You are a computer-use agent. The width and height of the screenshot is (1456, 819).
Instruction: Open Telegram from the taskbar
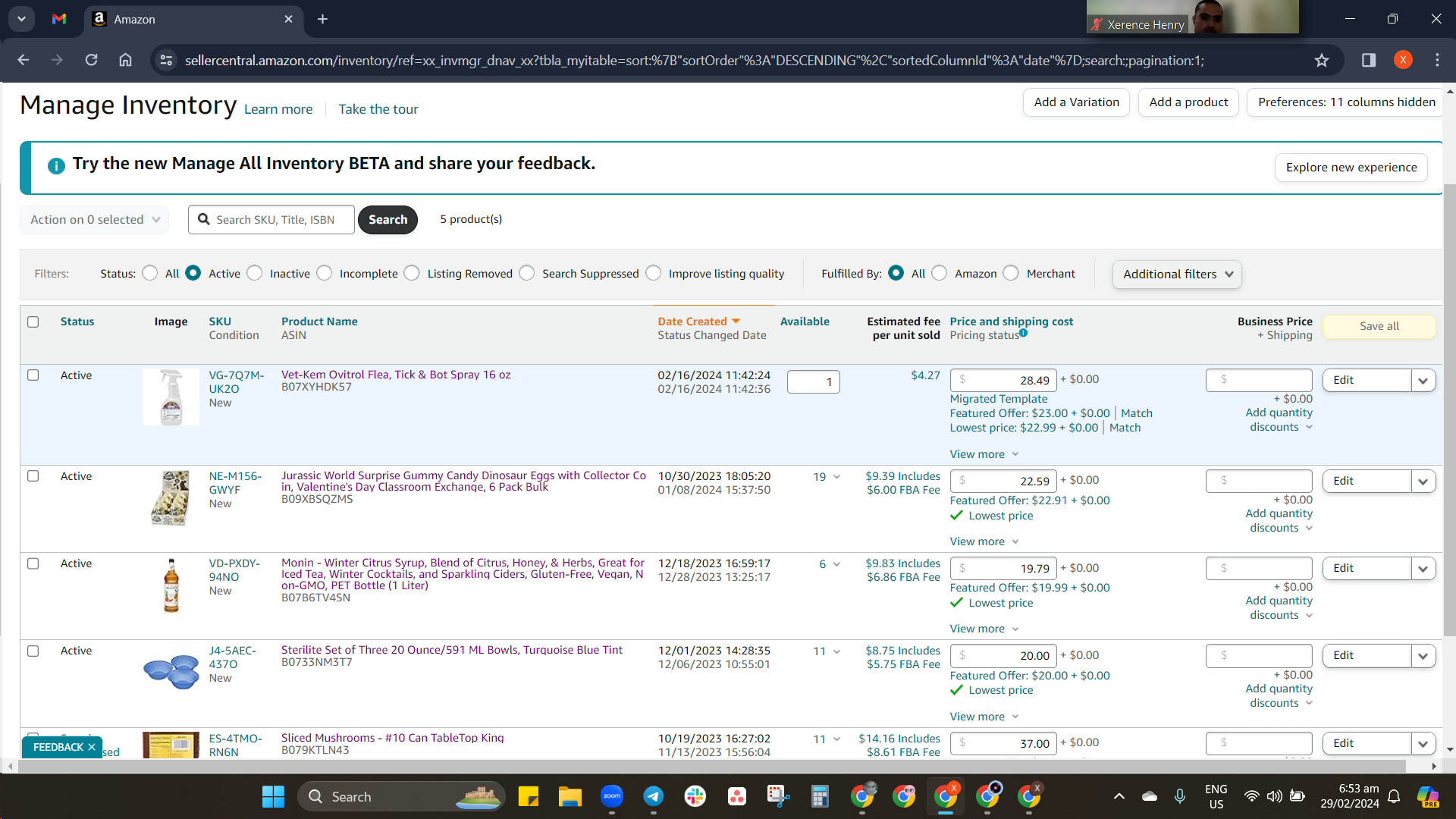coord(654,796)
